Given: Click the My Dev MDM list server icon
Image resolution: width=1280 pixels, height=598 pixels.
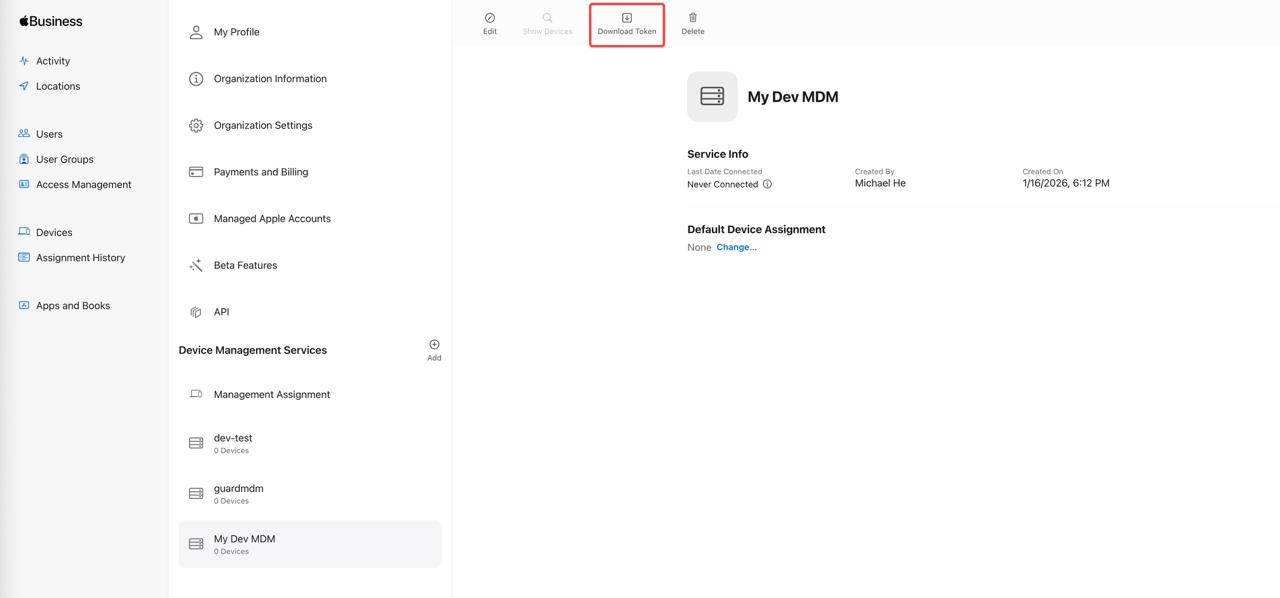Looking at the screenshot, I should pos(196,544).
